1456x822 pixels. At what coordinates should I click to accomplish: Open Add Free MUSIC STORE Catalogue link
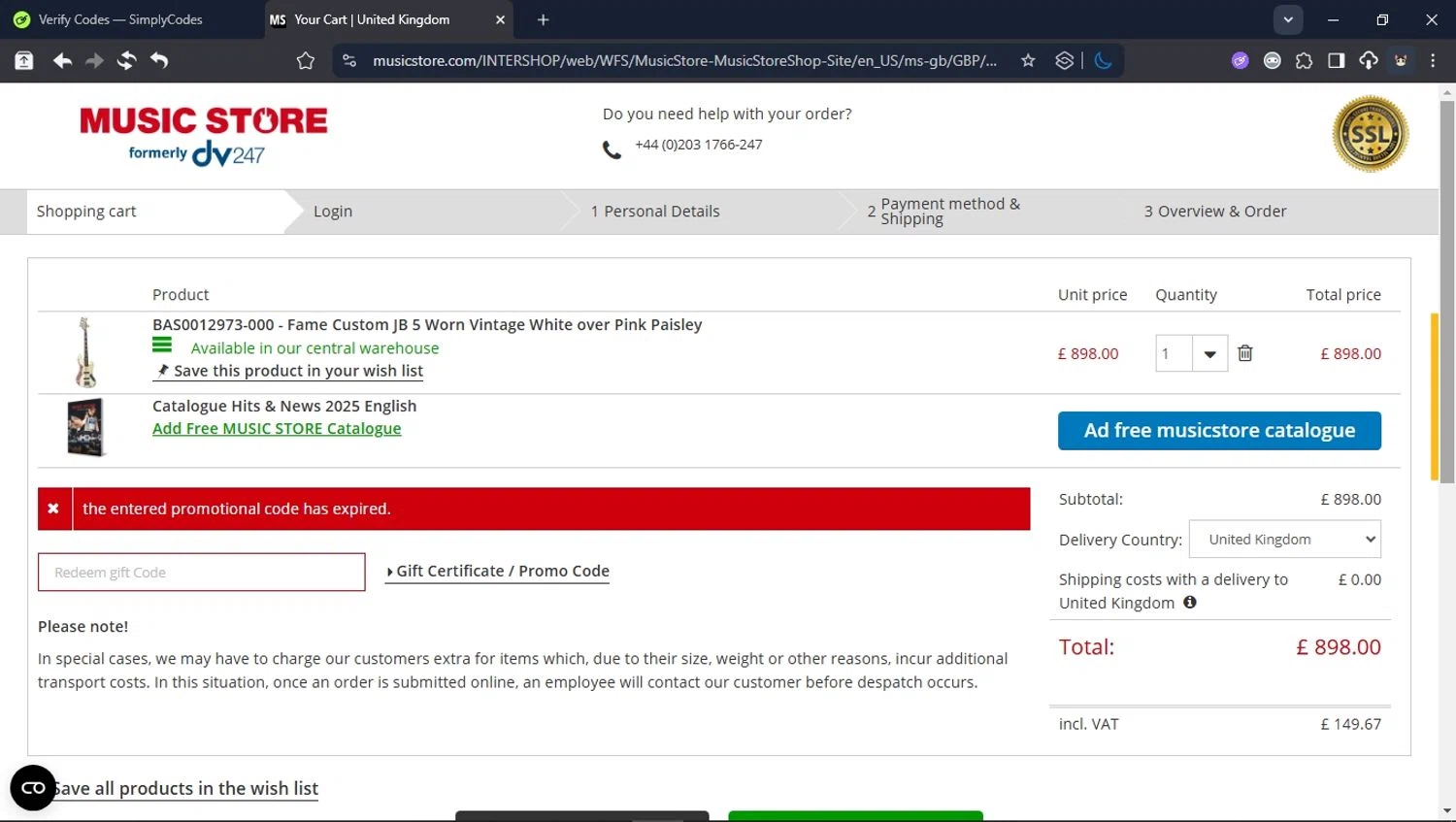pos(277,429)
